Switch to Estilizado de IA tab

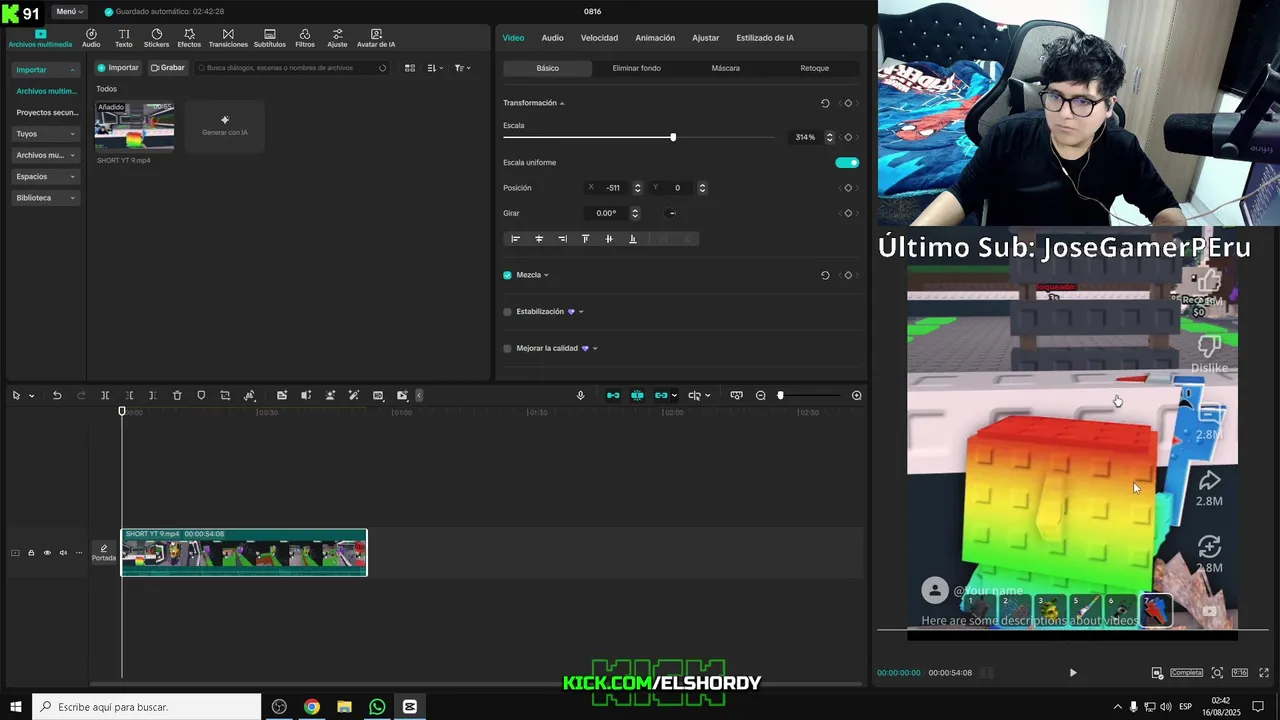[765, 38]
